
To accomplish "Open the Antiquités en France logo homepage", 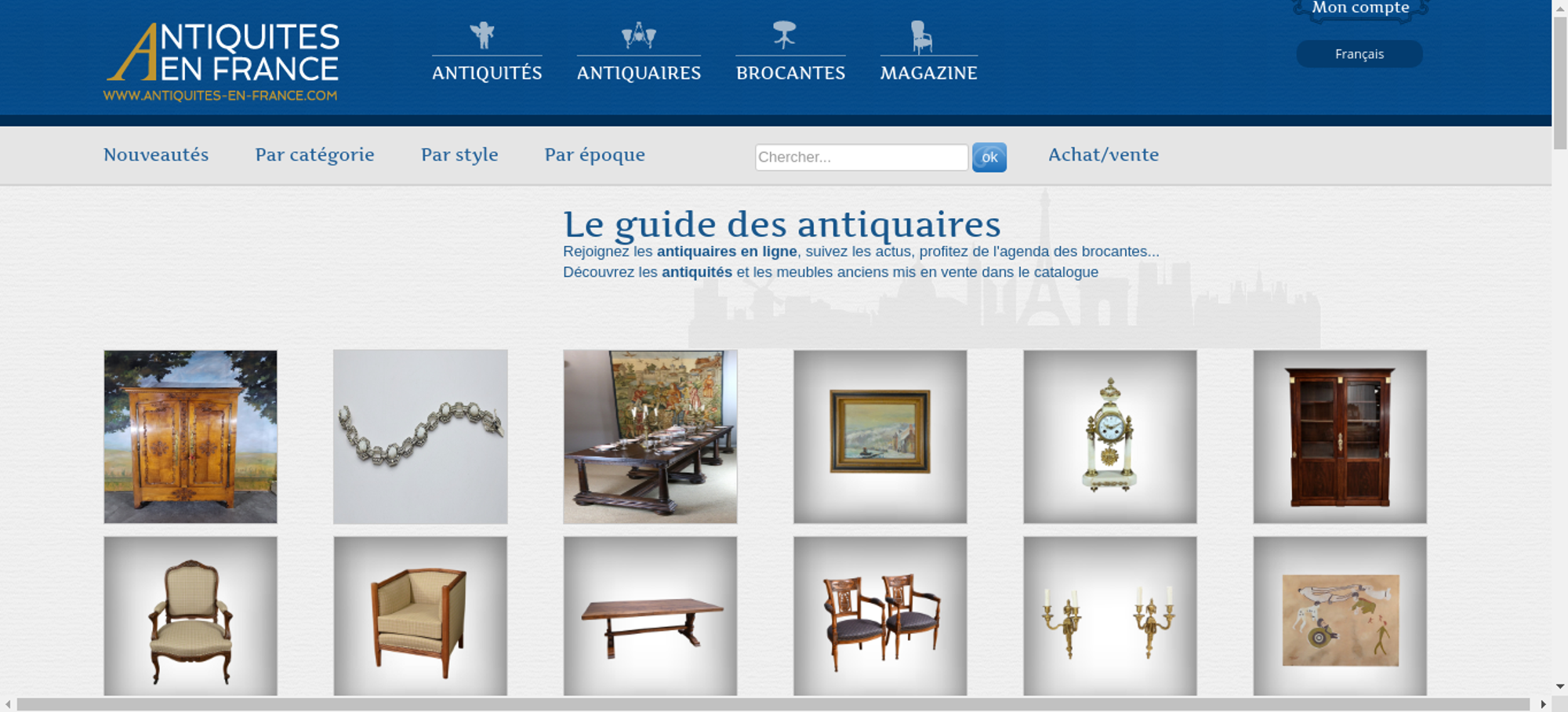I will [222, 62].
